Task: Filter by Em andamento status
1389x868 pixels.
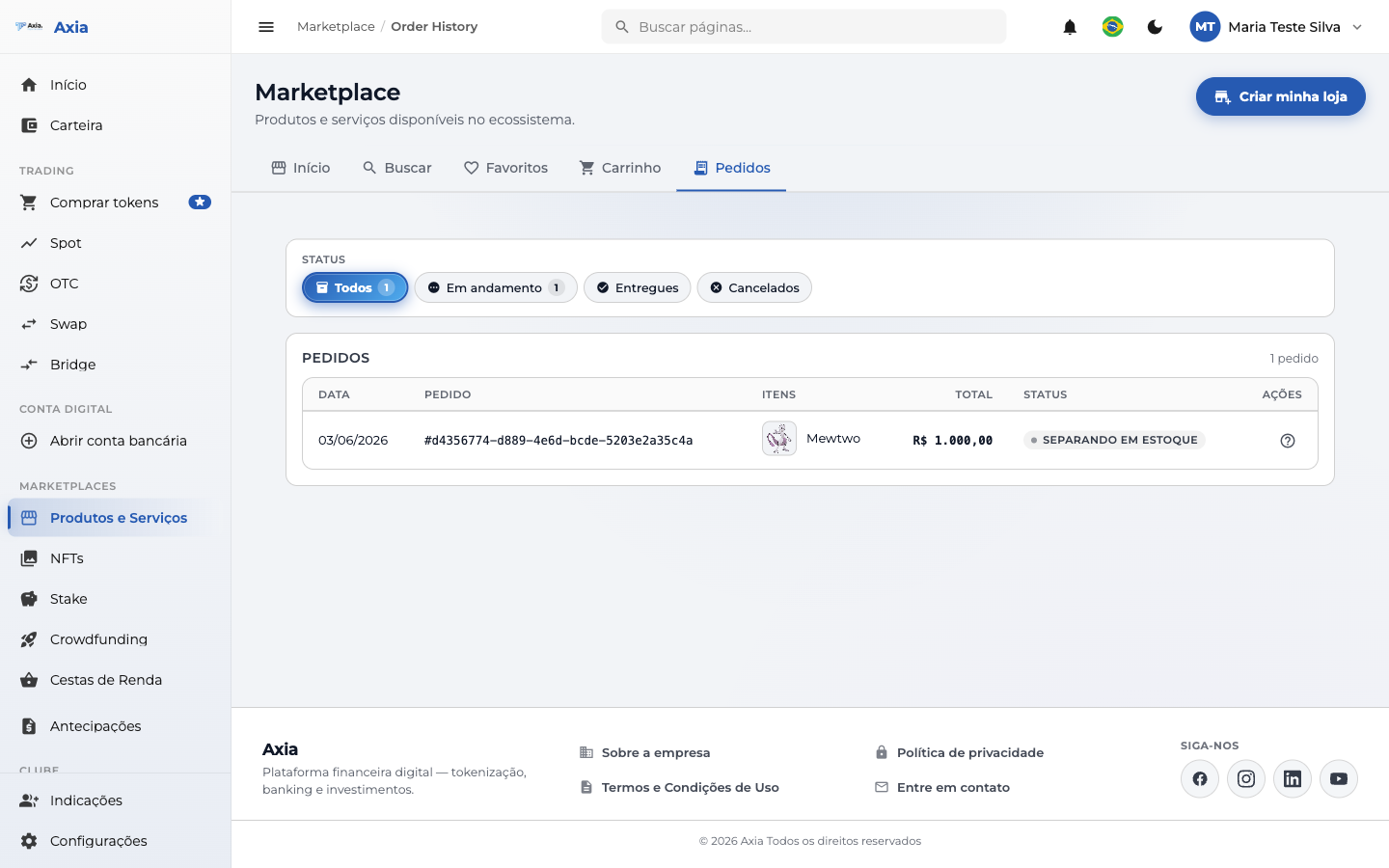Action: 496,287
